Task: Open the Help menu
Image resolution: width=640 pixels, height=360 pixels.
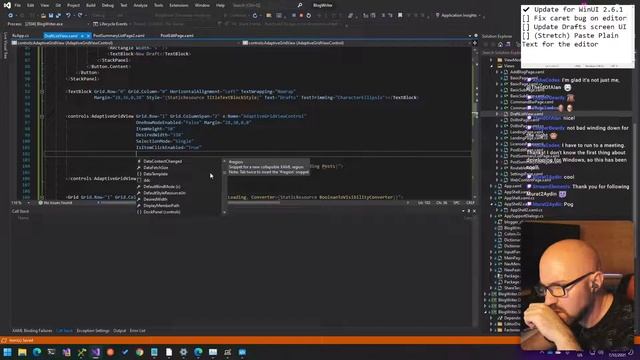Action: (x=220, y=5)
